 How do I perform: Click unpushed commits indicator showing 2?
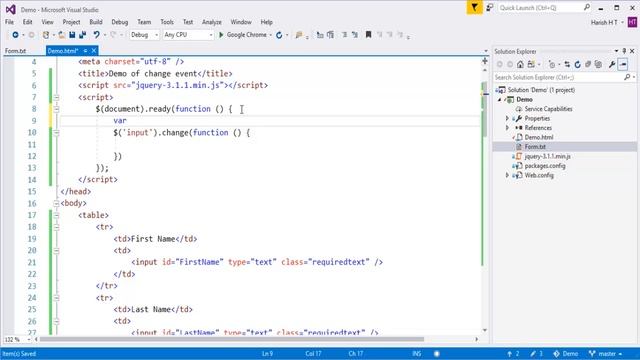tap(513, 354)
